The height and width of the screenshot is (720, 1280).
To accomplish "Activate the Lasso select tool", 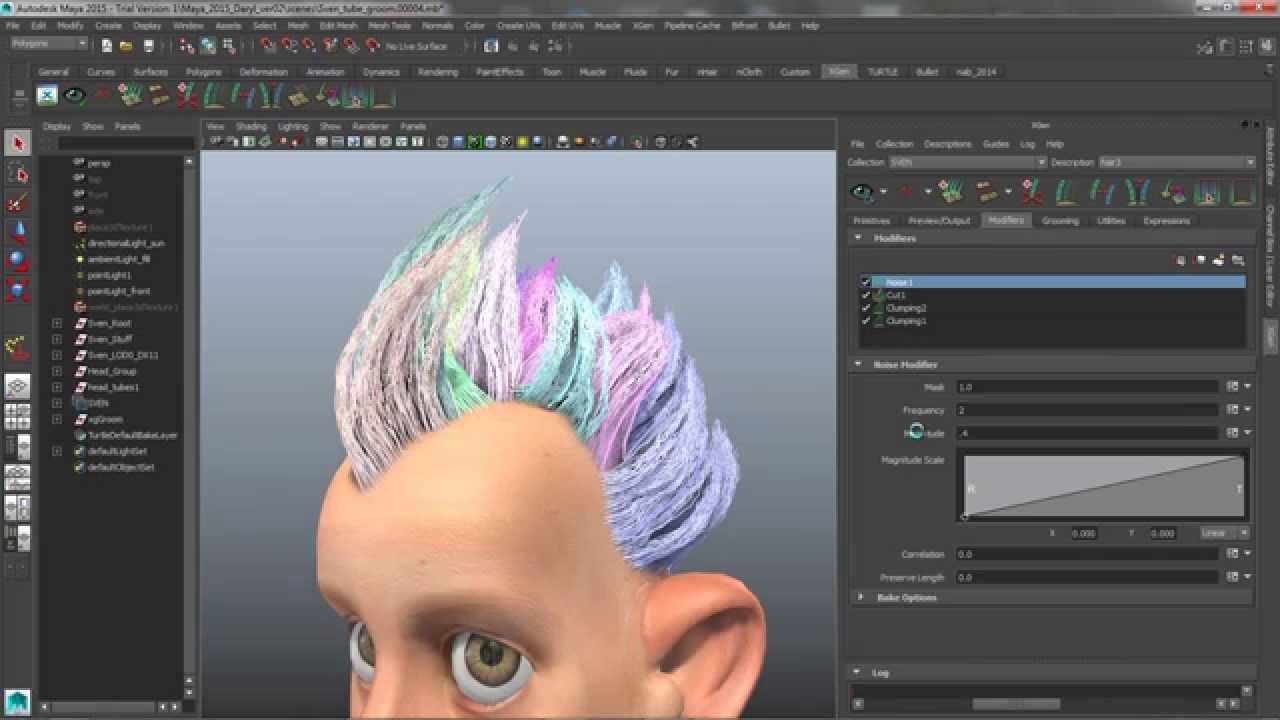I will (x=17, y=174).
